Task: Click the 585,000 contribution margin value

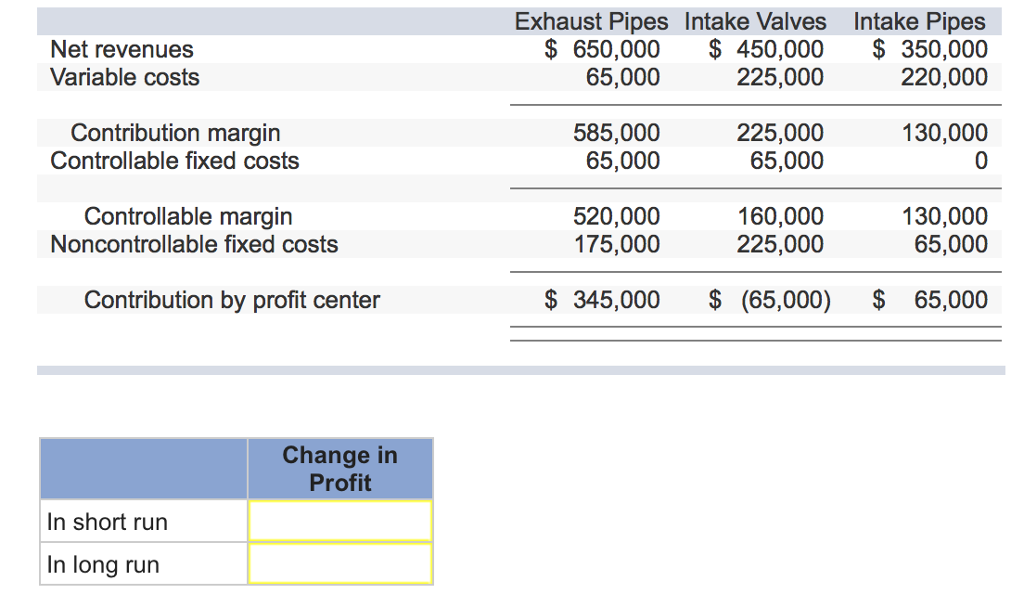Action: click(x=616, y=133)
